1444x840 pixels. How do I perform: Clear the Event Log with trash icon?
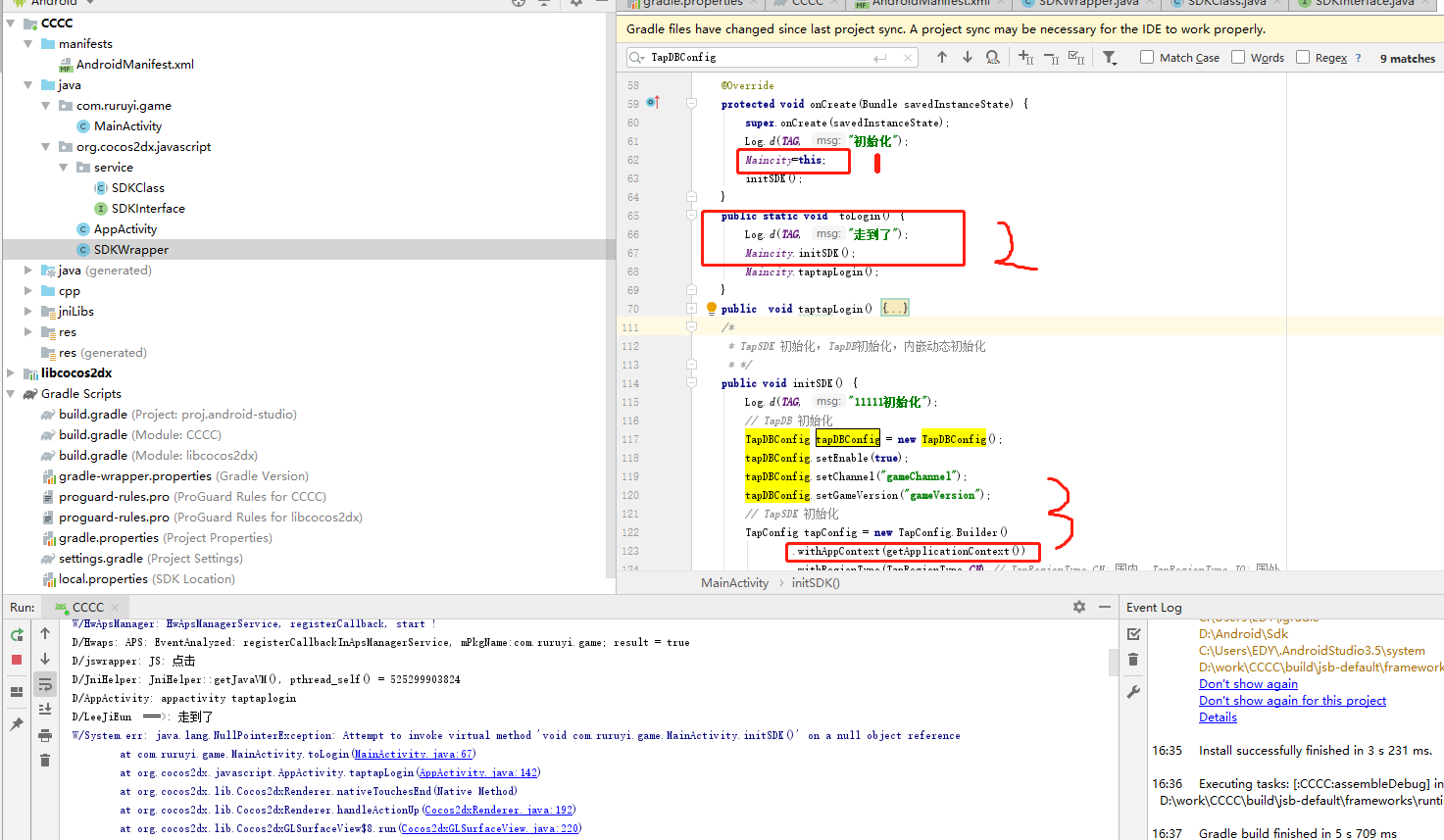(x=1133, y=660)
